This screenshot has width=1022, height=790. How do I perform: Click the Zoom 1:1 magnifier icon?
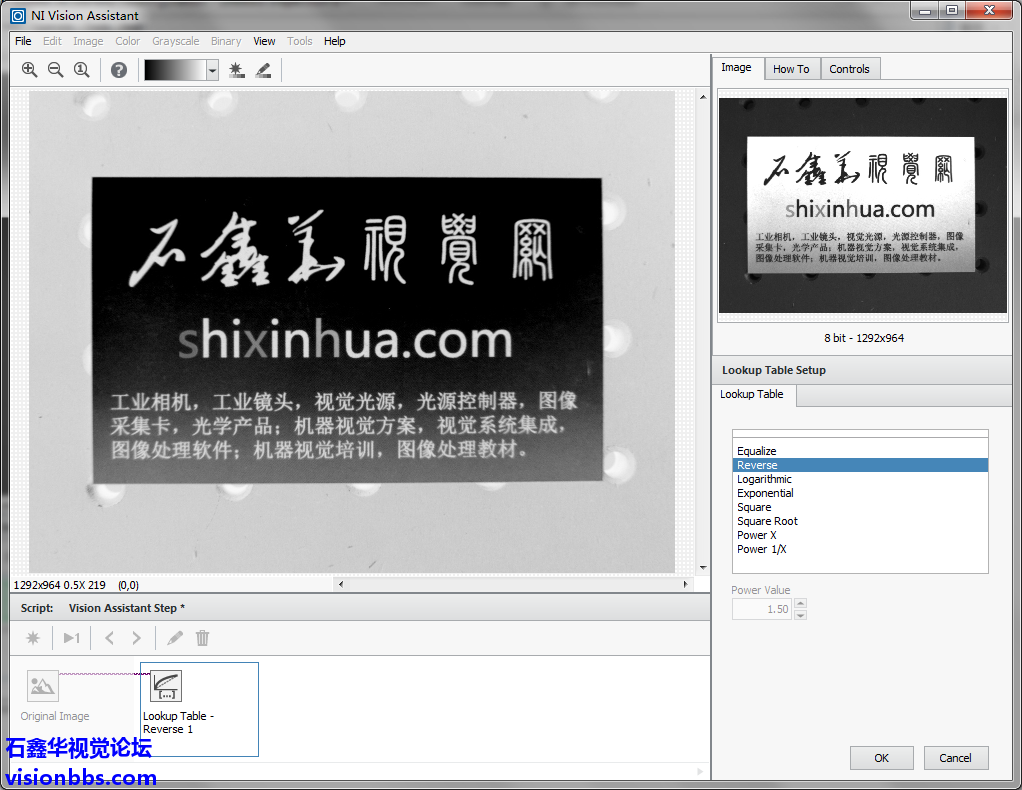pyautogui.click(x=81, y=70)
